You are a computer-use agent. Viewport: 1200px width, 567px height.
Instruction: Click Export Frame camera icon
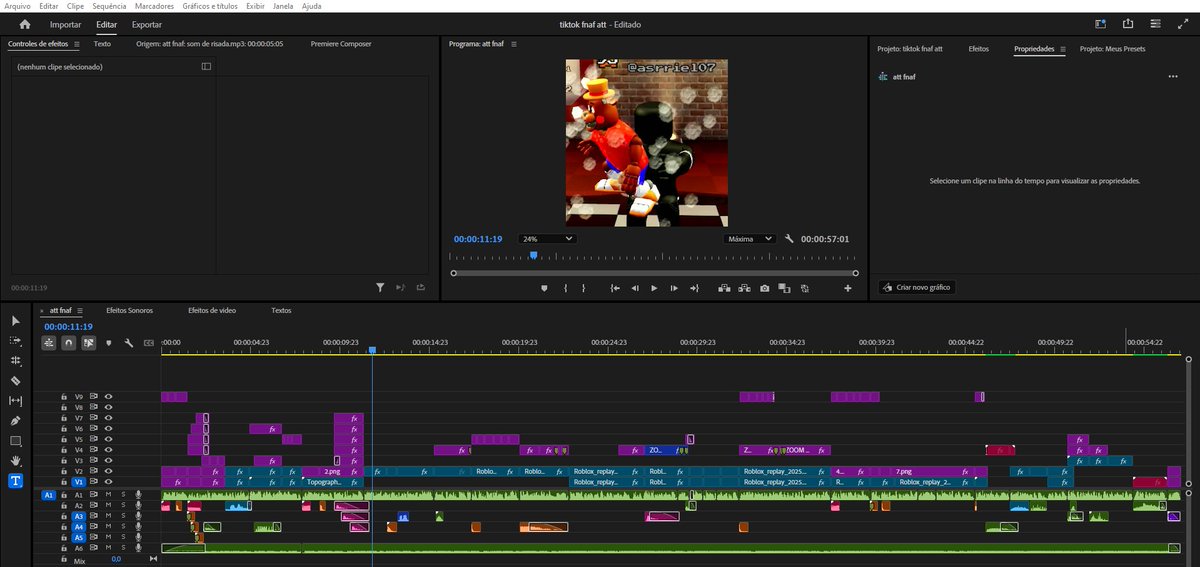pos(764,288)
